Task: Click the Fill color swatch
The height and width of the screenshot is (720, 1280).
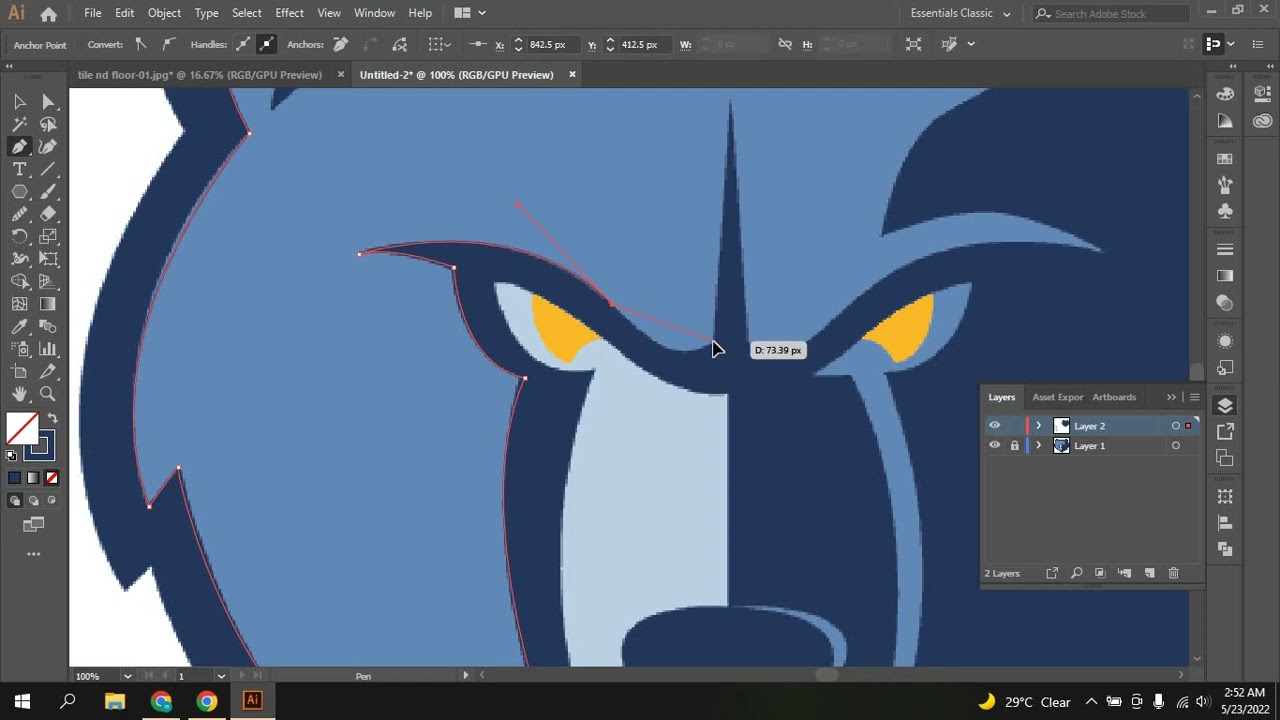Action: (x=22, y=429)
